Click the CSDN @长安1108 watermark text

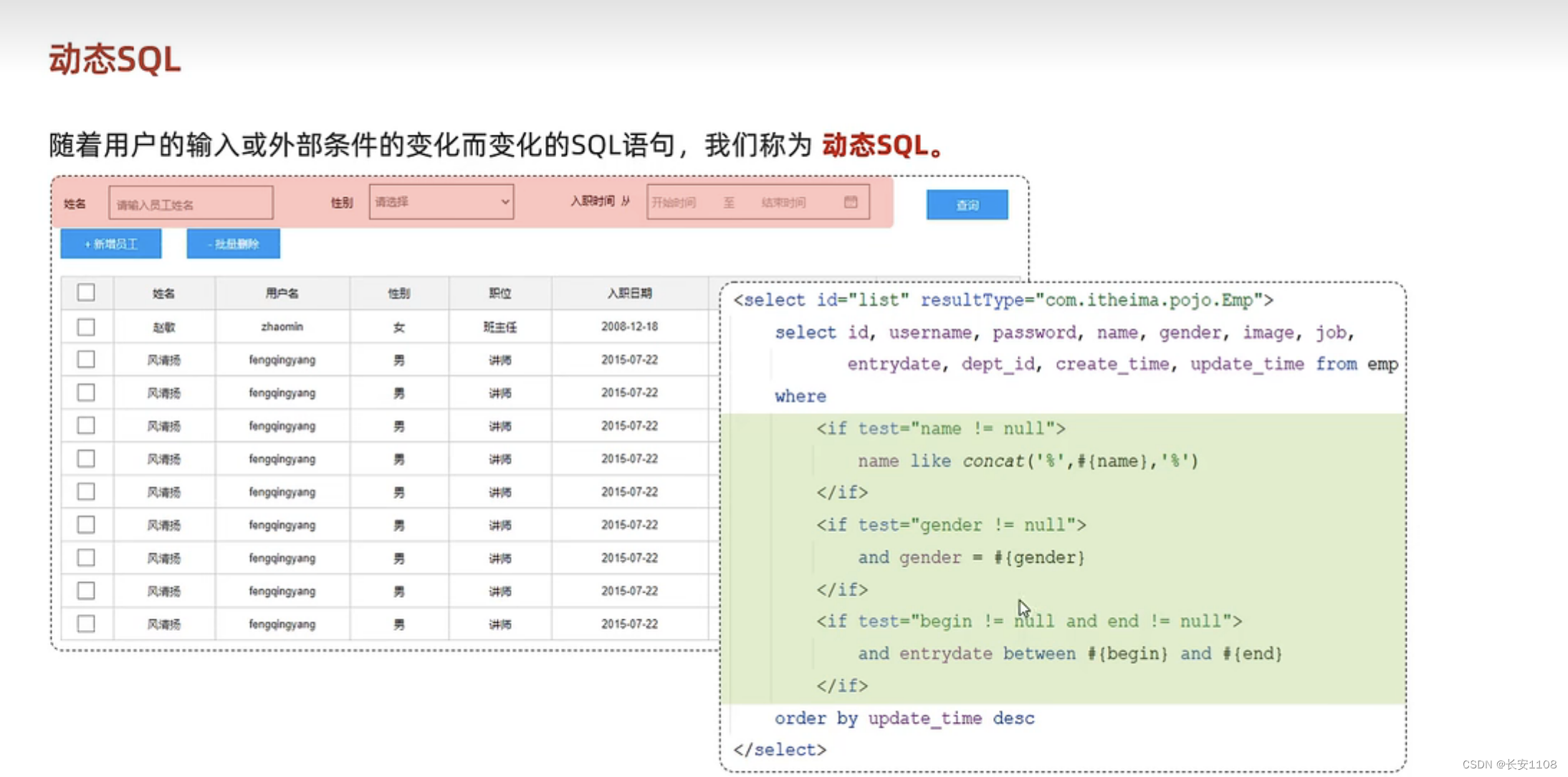1509,764
